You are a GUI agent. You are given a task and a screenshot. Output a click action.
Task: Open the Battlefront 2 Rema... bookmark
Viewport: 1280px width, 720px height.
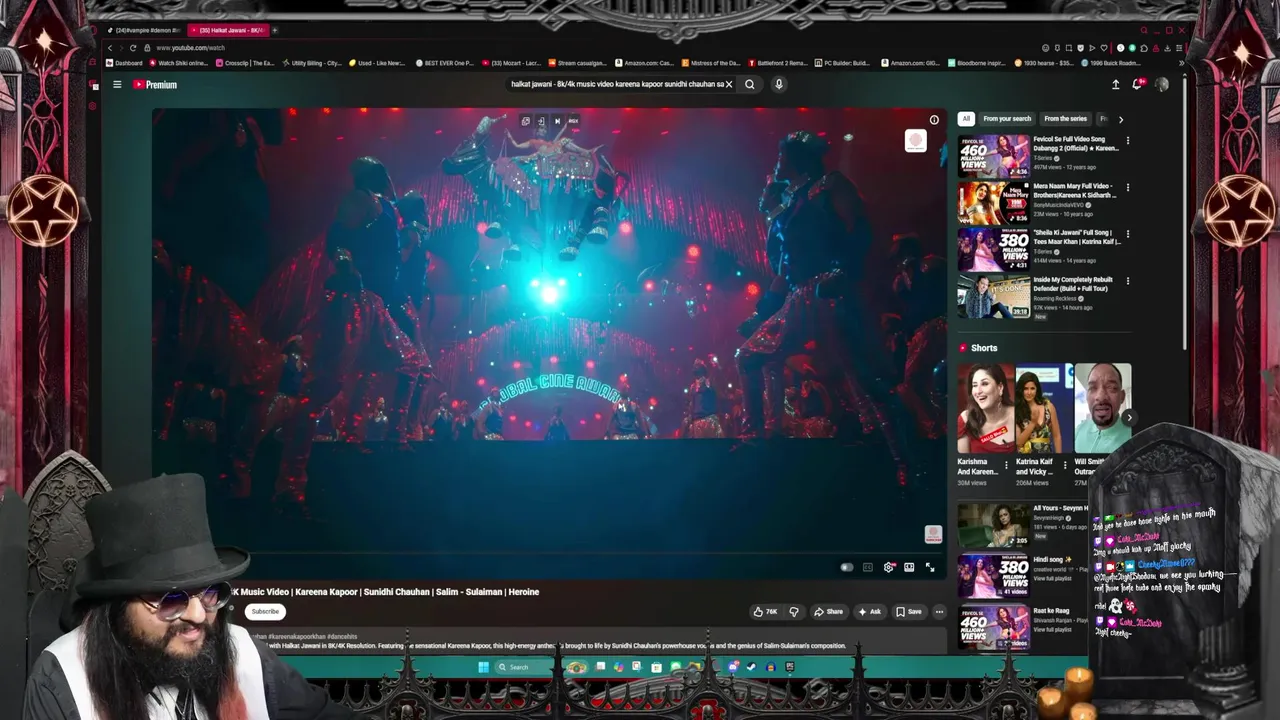coord(776,63)
